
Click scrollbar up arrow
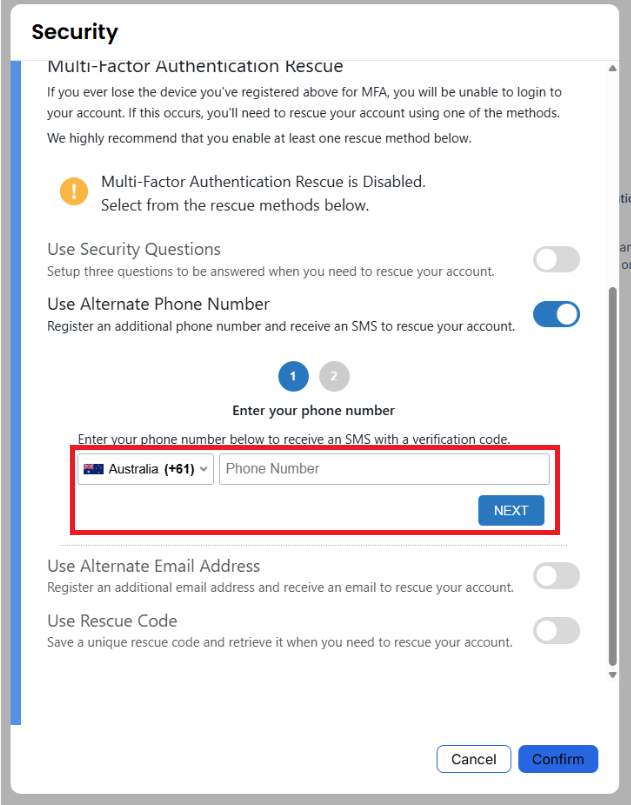point(613,68)
